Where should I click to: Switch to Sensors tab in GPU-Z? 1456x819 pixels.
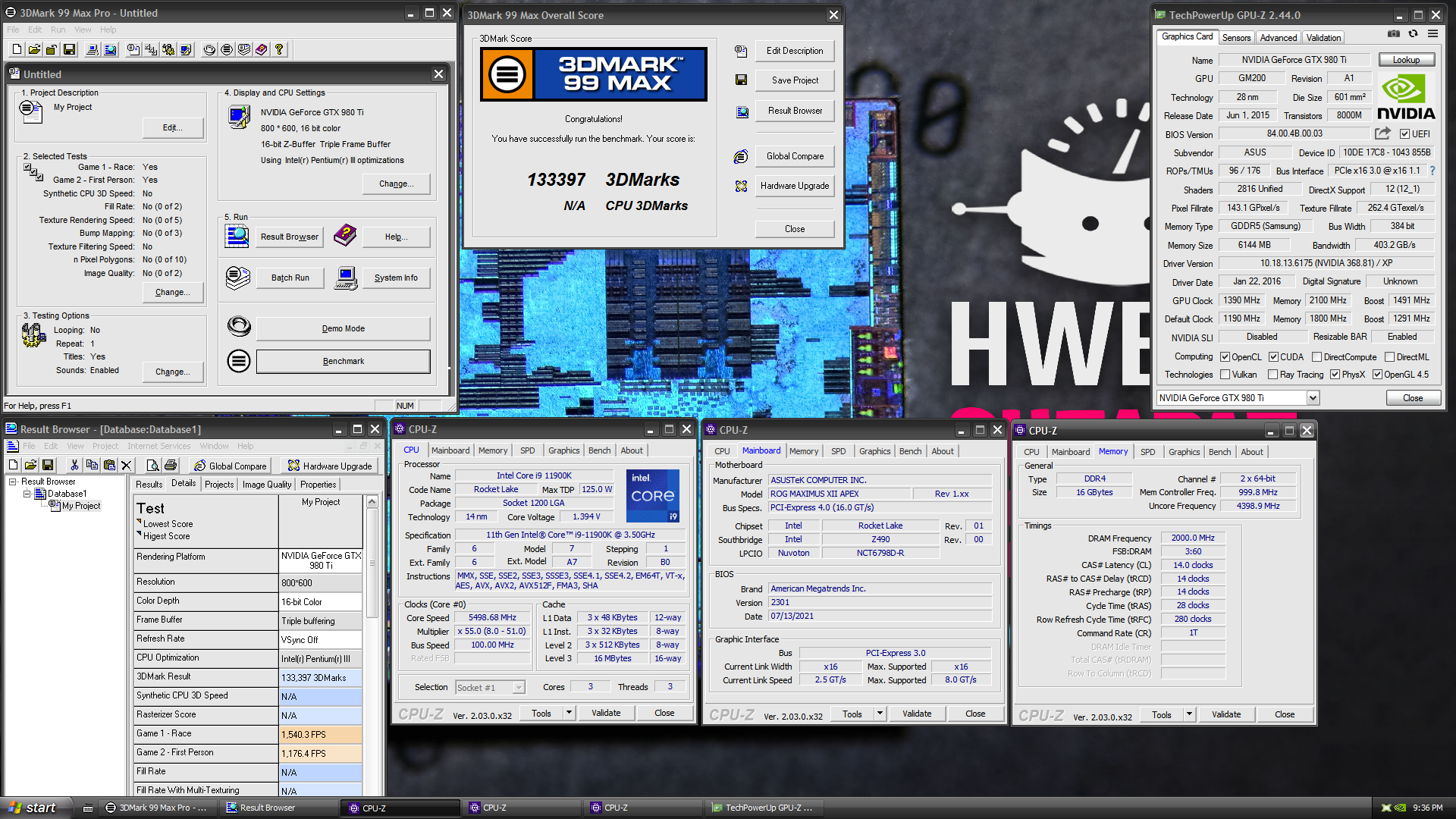coord(1236,38)
